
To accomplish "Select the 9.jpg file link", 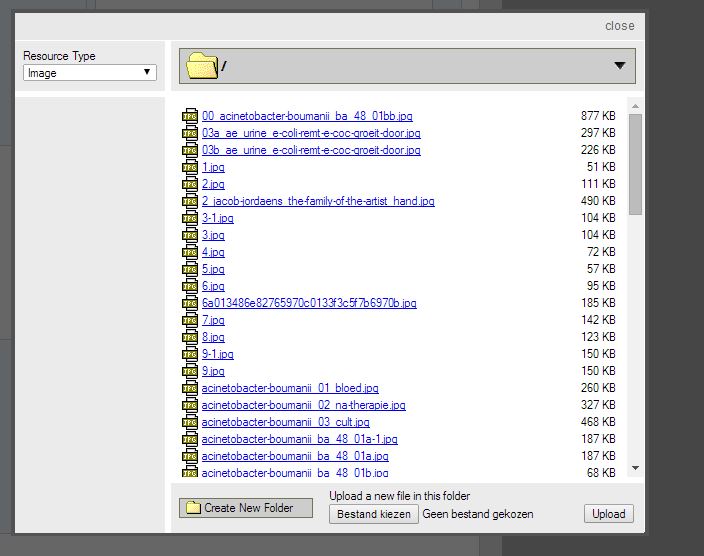I will (213, 371).
